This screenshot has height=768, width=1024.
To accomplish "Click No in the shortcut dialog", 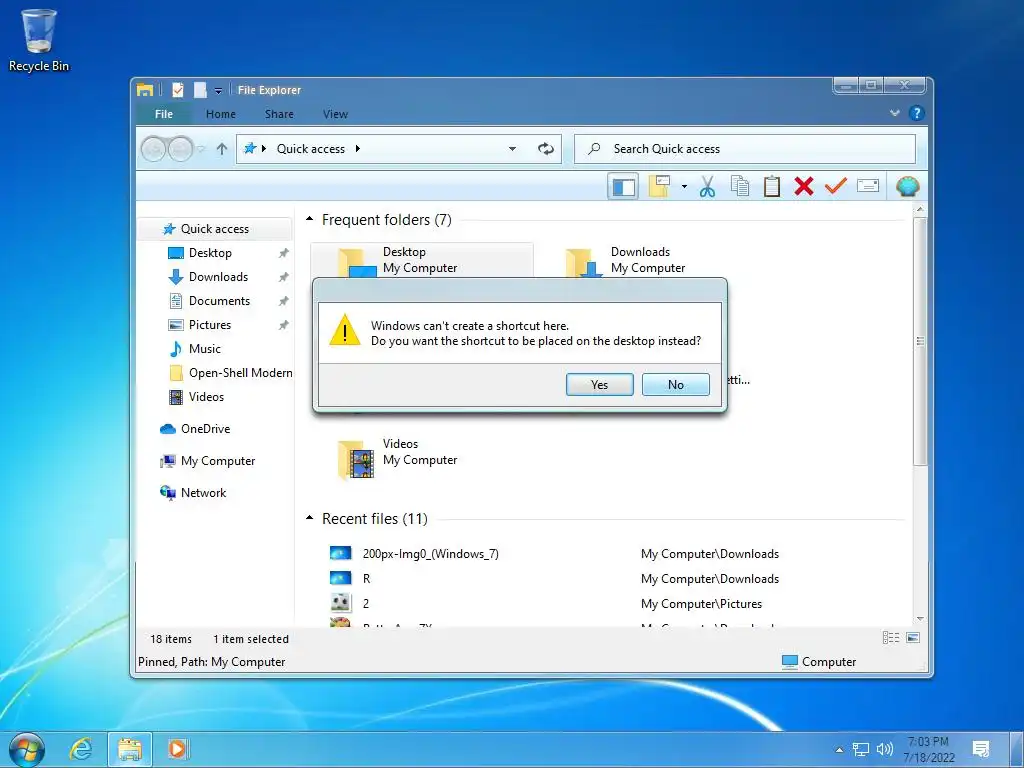I will pos(676,385).
